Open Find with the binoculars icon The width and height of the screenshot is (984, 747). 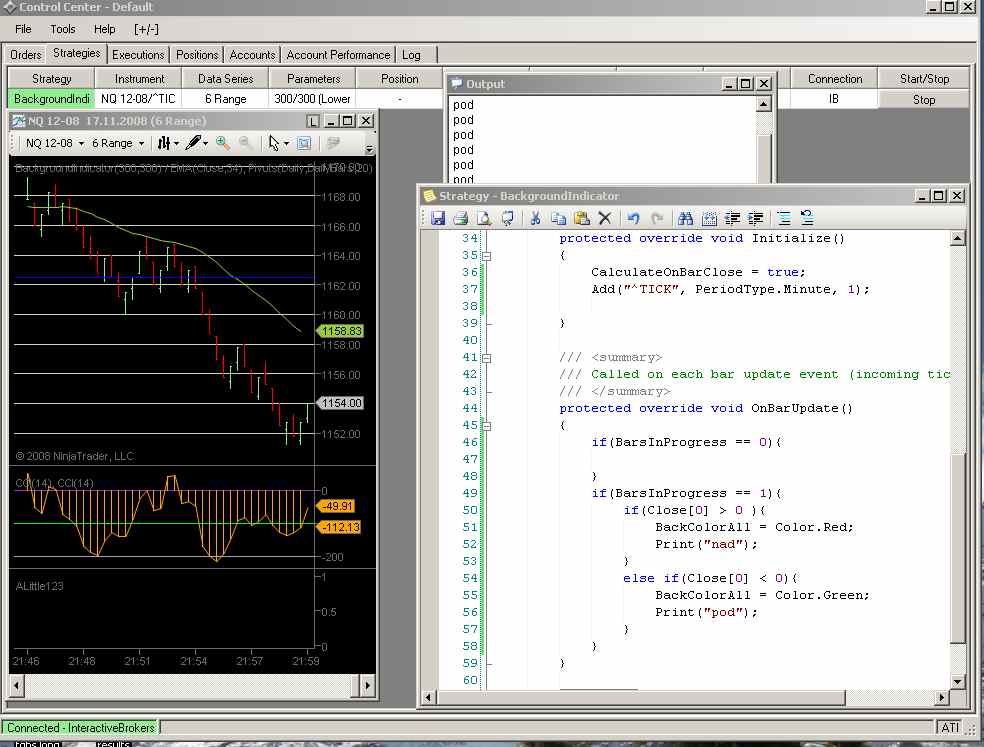point(685,218)
